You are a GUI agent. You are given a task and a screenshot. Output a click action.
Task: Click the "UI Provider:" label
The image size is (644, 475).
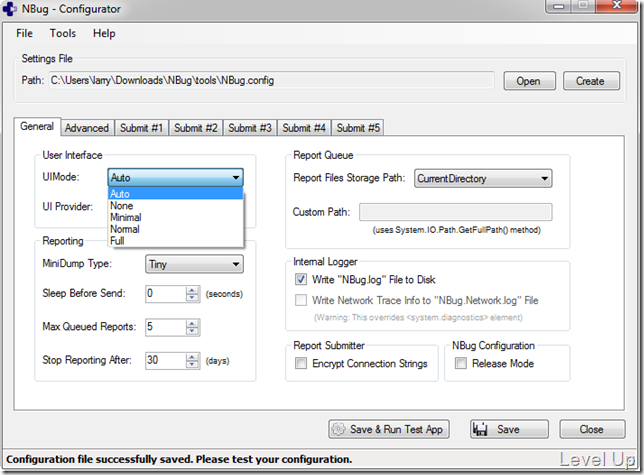coord(68,207)
